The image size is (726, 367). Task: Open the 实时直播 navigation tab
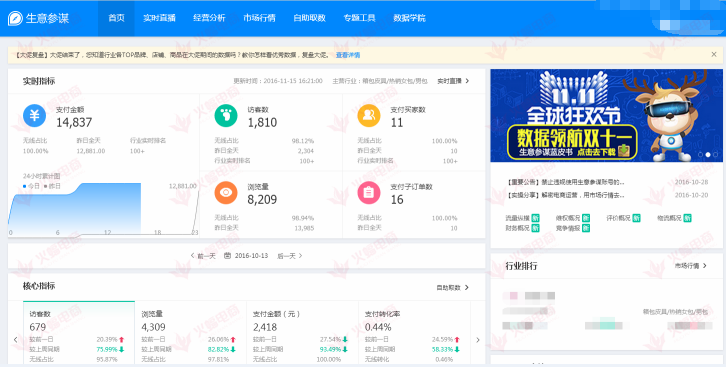tap(159, 18)
